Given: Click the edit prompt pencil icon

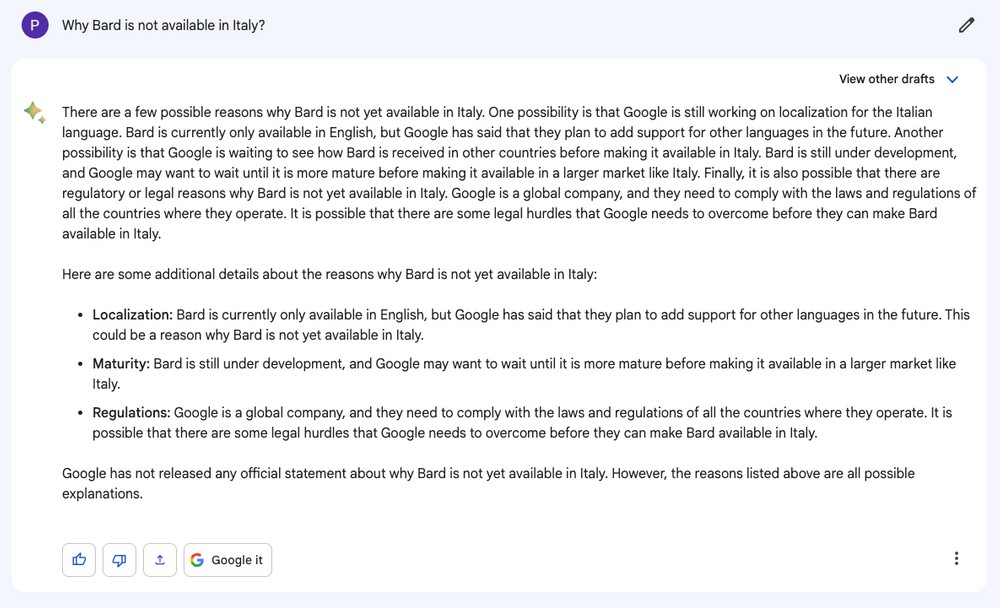Looking at the screenshot, I should click(x=966, y=25).
